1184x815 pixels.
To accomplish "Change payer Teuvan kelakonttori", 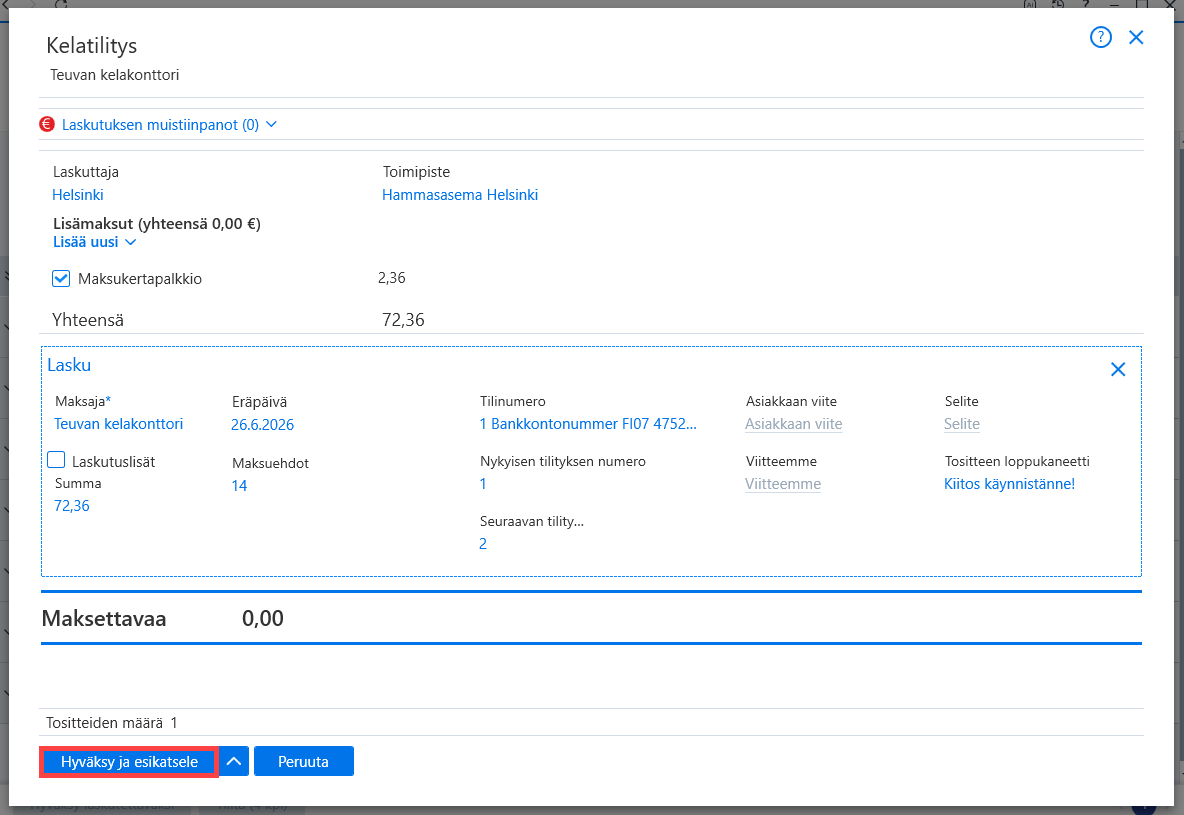I will 119,424.
